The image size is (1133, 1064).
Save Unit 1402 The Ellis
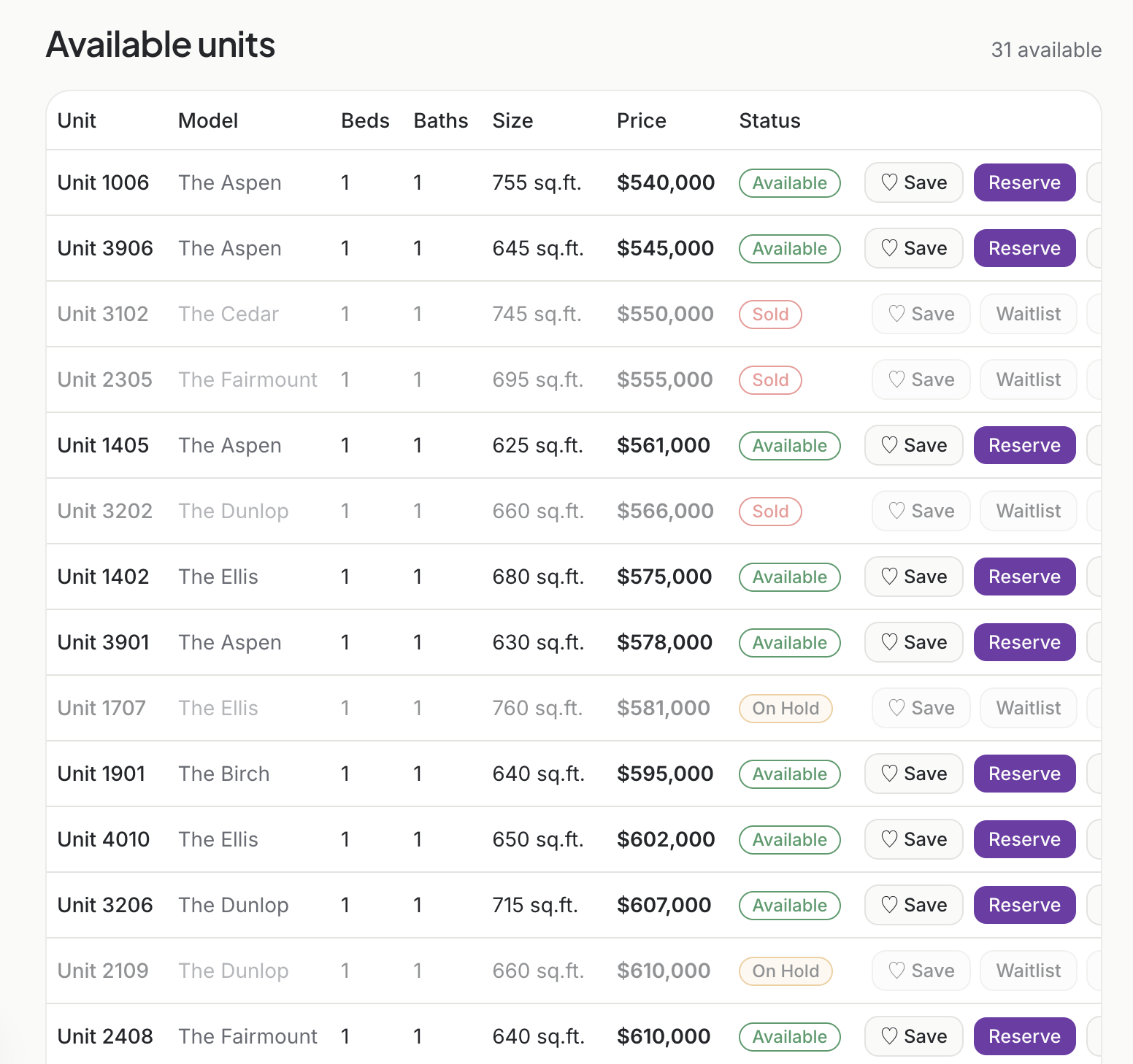point(914,577)
